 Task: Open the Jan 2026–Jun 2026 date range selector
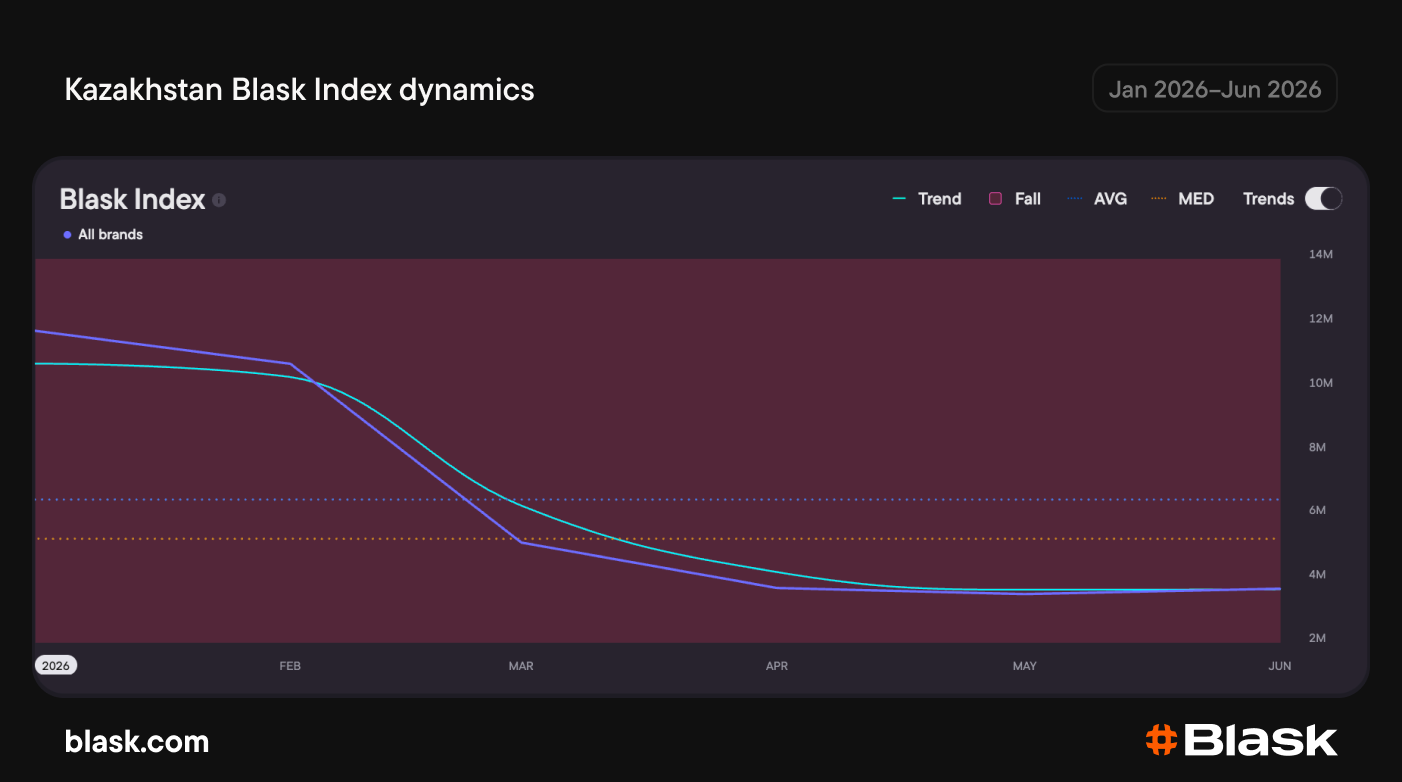(1214, 89)
